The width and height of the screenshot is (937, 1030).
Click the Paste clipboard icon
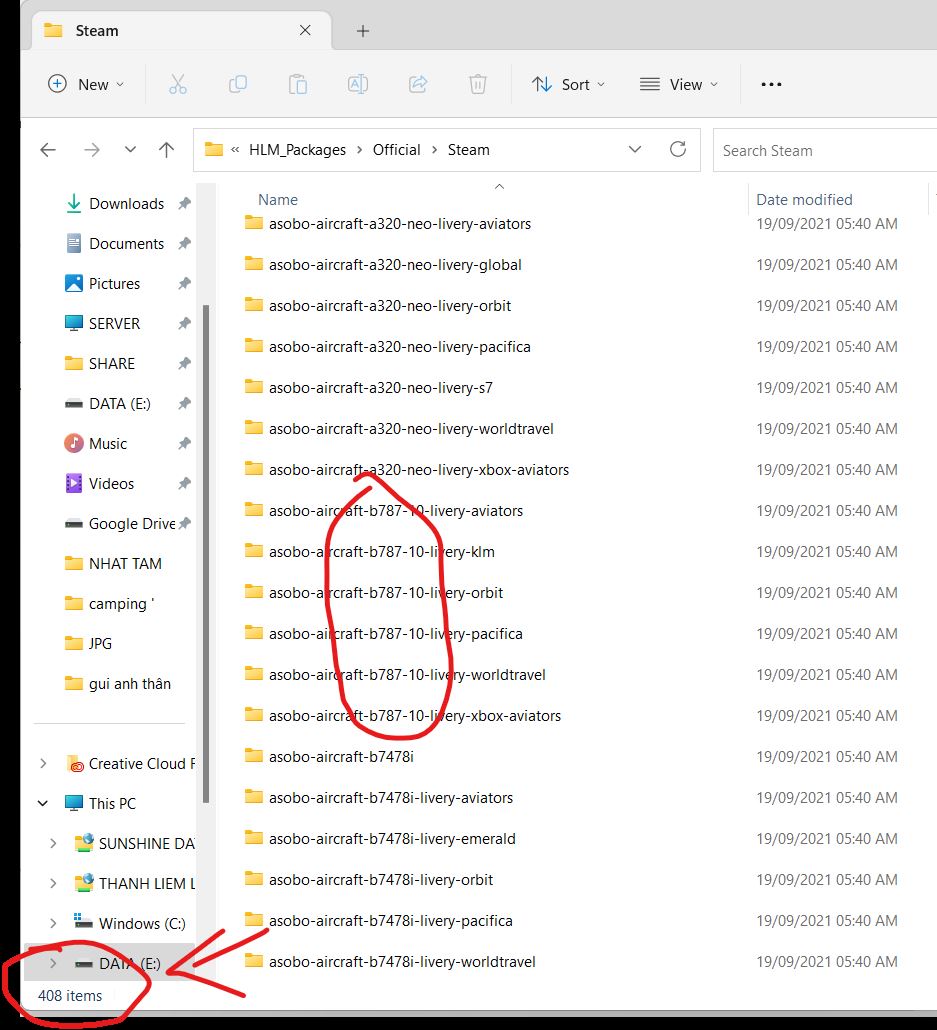pyautogui.click(x=298, y=85)
